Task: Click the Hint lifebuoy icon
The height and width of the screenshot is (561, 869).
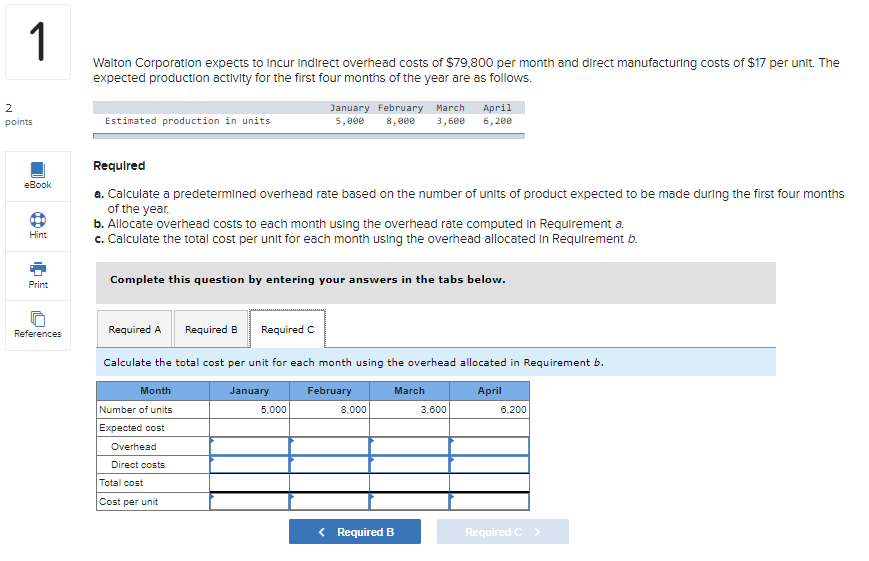Action: click(38, 220)
